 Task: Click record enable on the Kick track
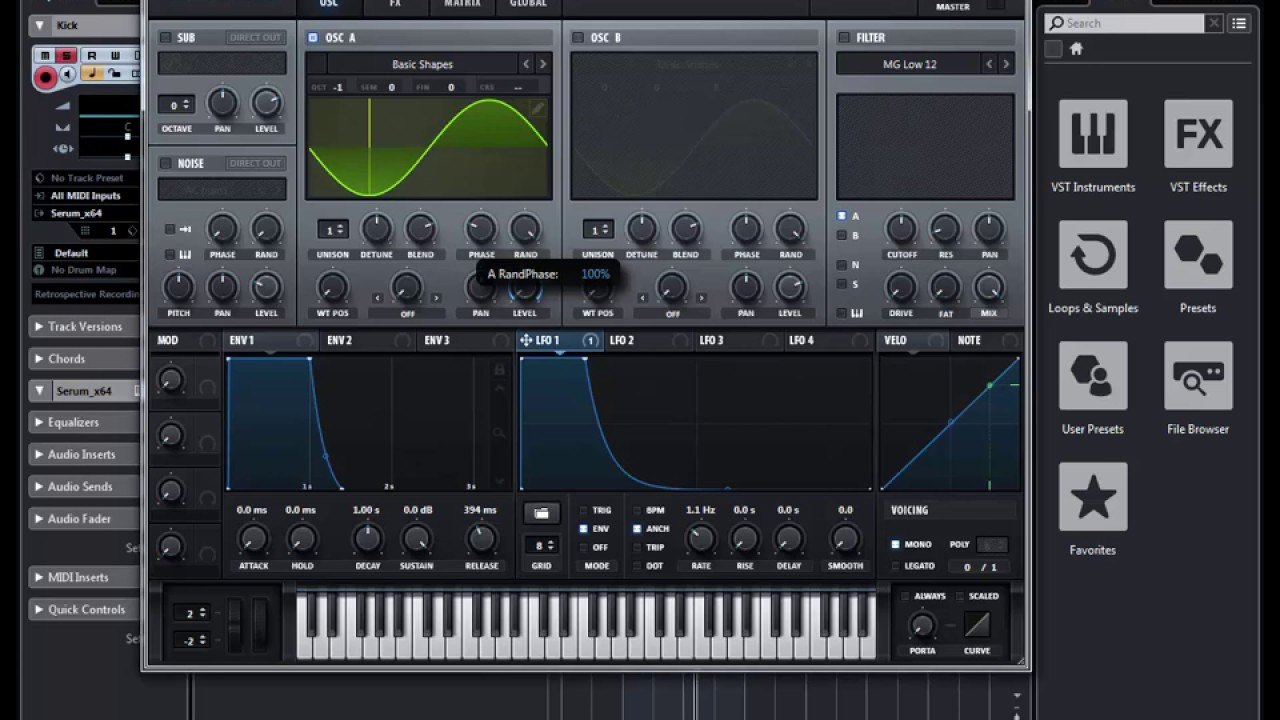(x=45, y=77)
